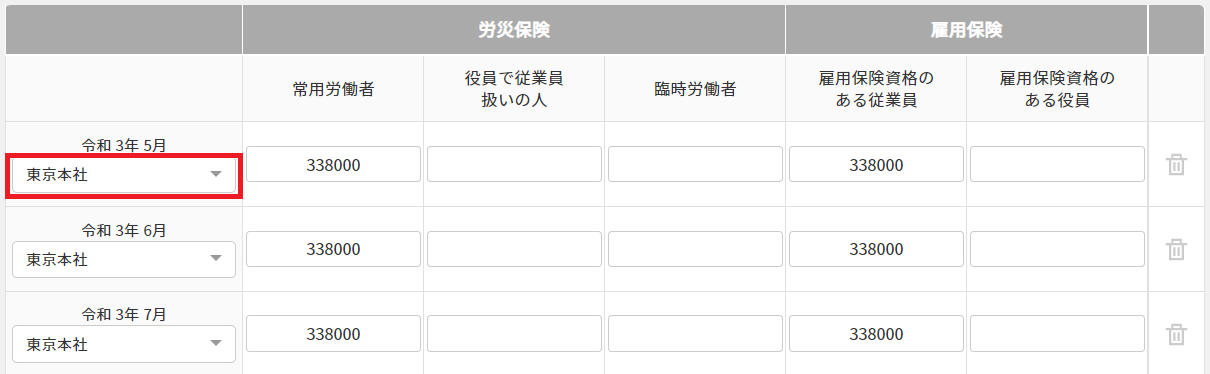Click 雇用保険資格のある従業員 value in 7月 row

point(876,333)
